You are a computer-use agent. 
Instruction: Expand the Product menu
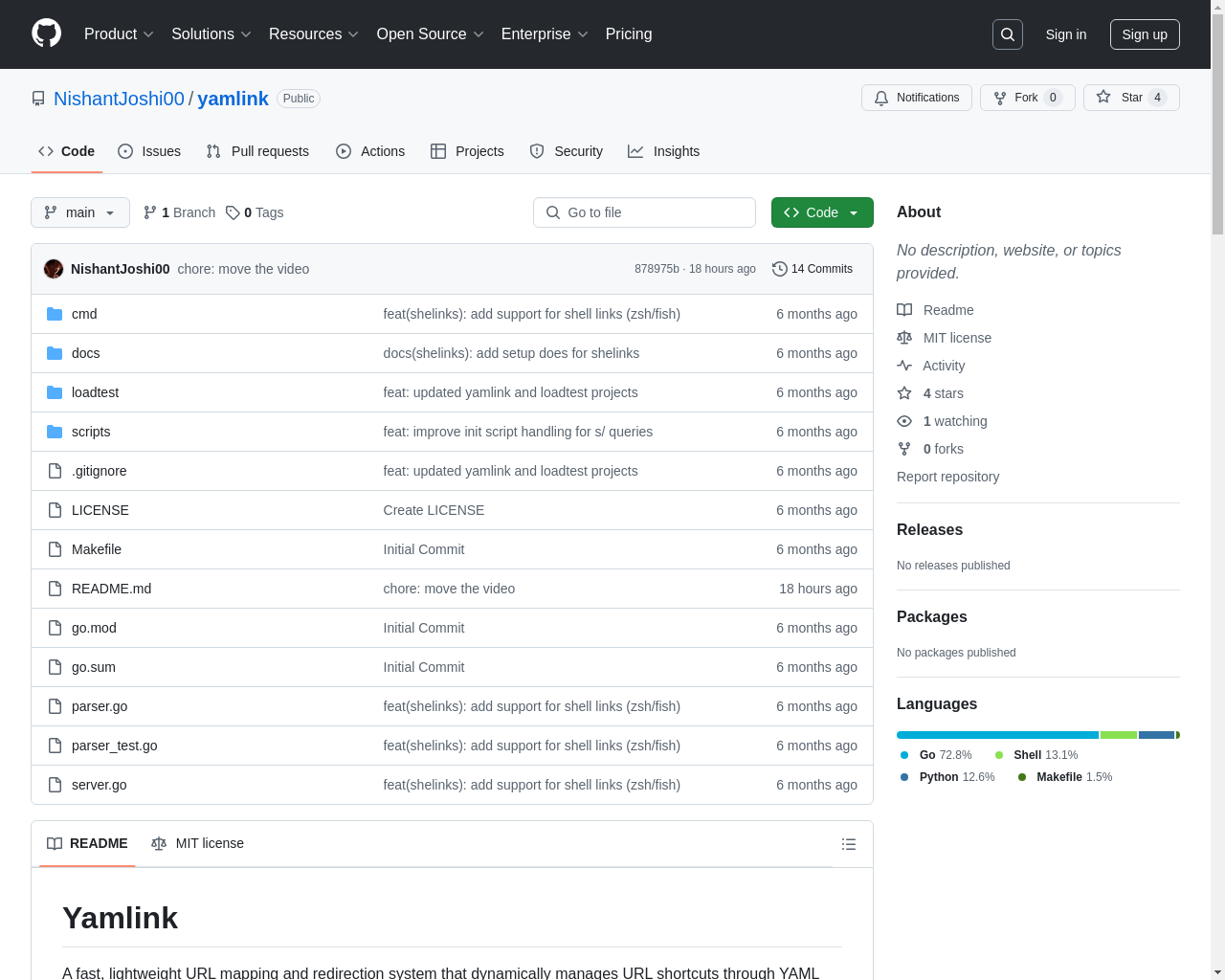coord(119,34)
